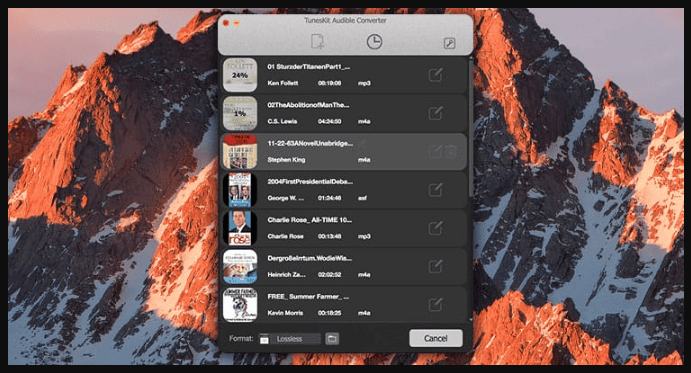691x373 pixels.
Task: Click duration 00:13:48
Action: 330,236
